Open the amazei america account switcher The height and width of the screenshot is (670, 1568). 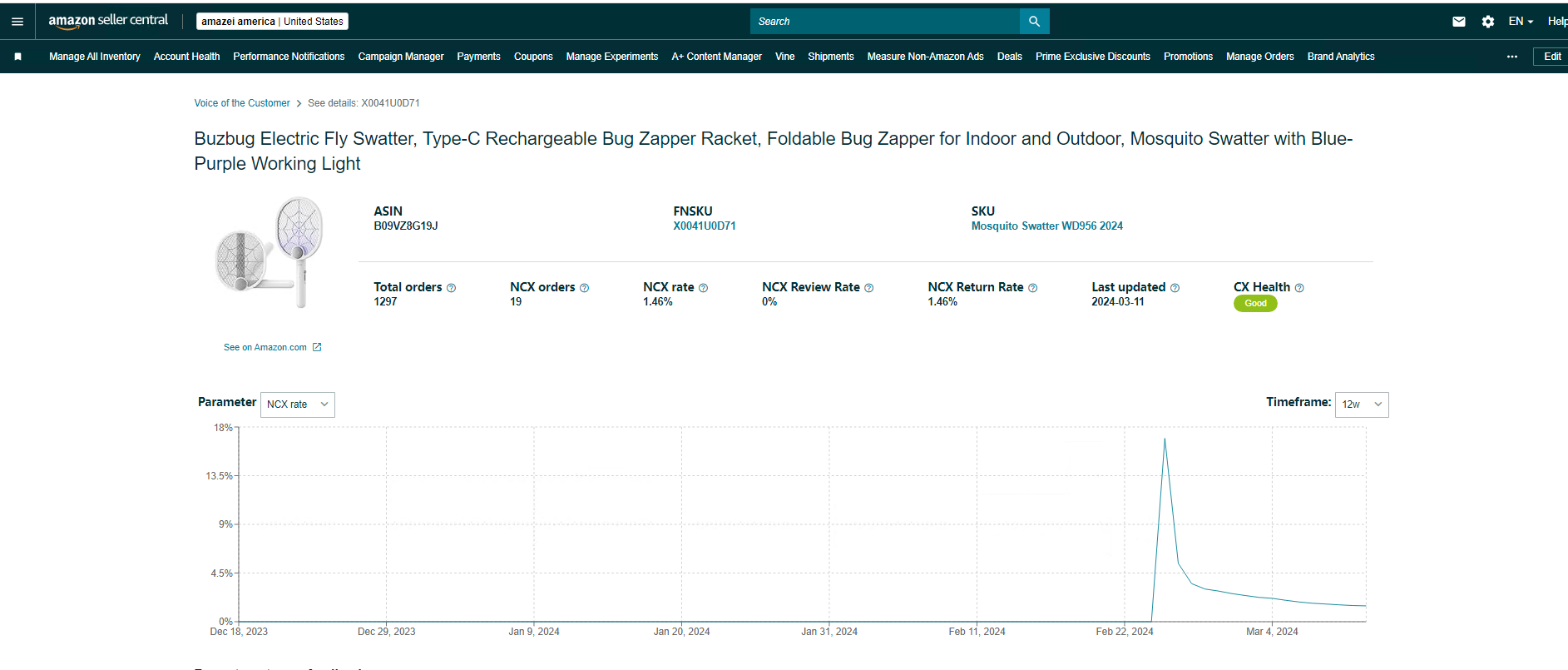[272, 22]
